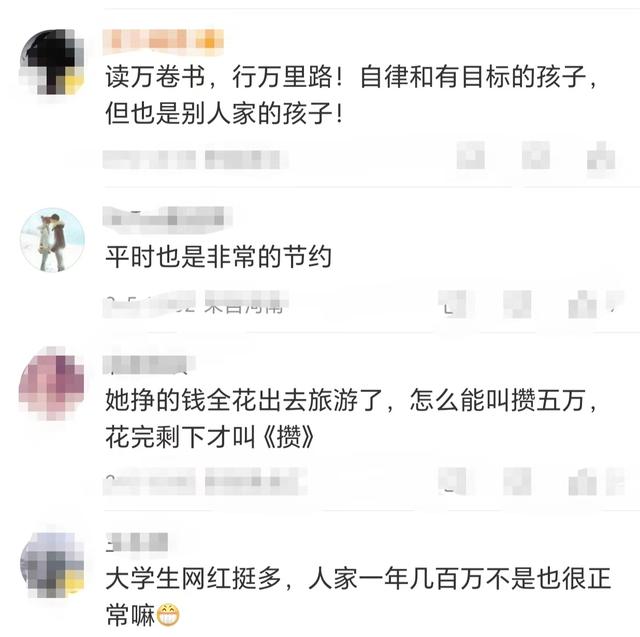Open the orange username above the 读万卷书 comment
The height and width of the screenshot is (637, 640).
point(163,42)
